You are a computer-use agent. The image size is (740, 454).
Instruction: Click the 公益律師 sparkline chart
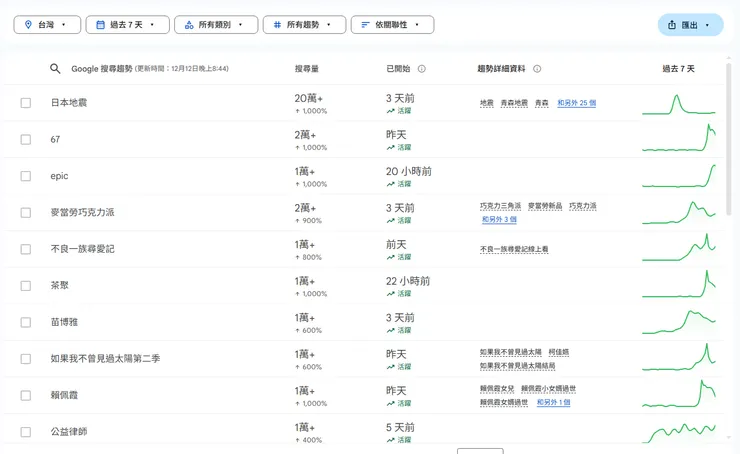[x=679, y=432]
